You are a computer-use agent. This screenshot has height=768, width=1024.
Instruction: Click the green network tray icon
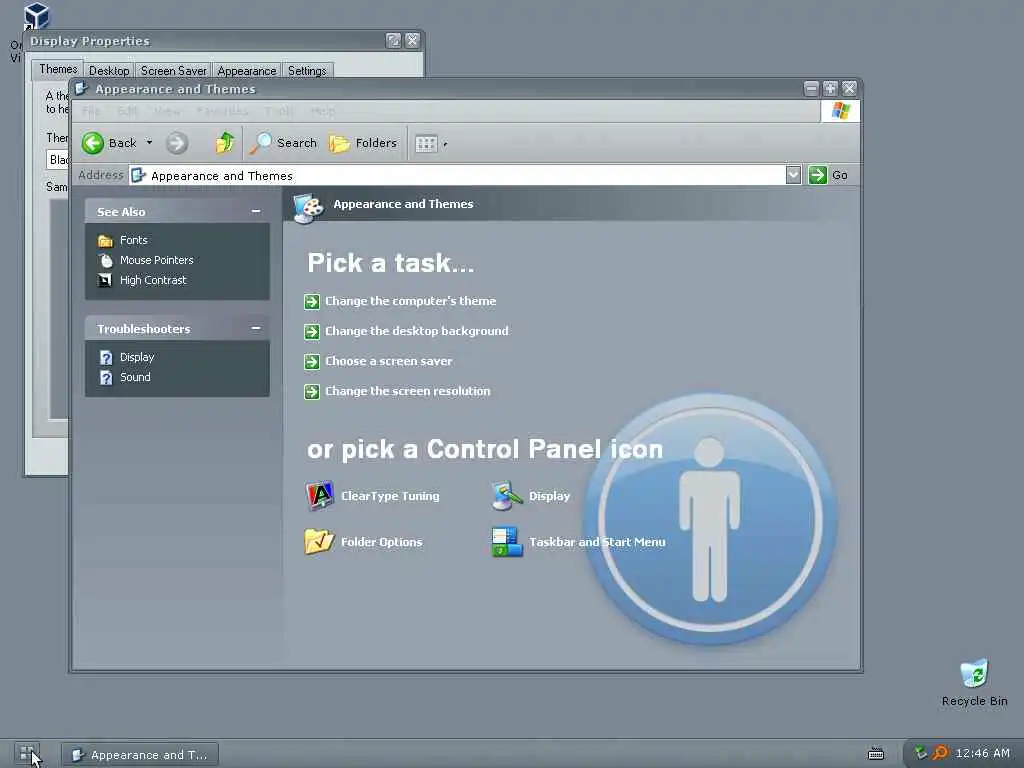point(920,753)
